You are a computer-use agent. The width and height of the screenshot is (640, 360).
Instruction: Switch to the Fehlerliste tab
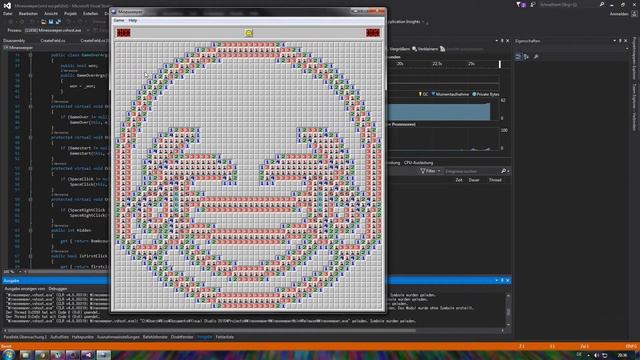[224, 337]
